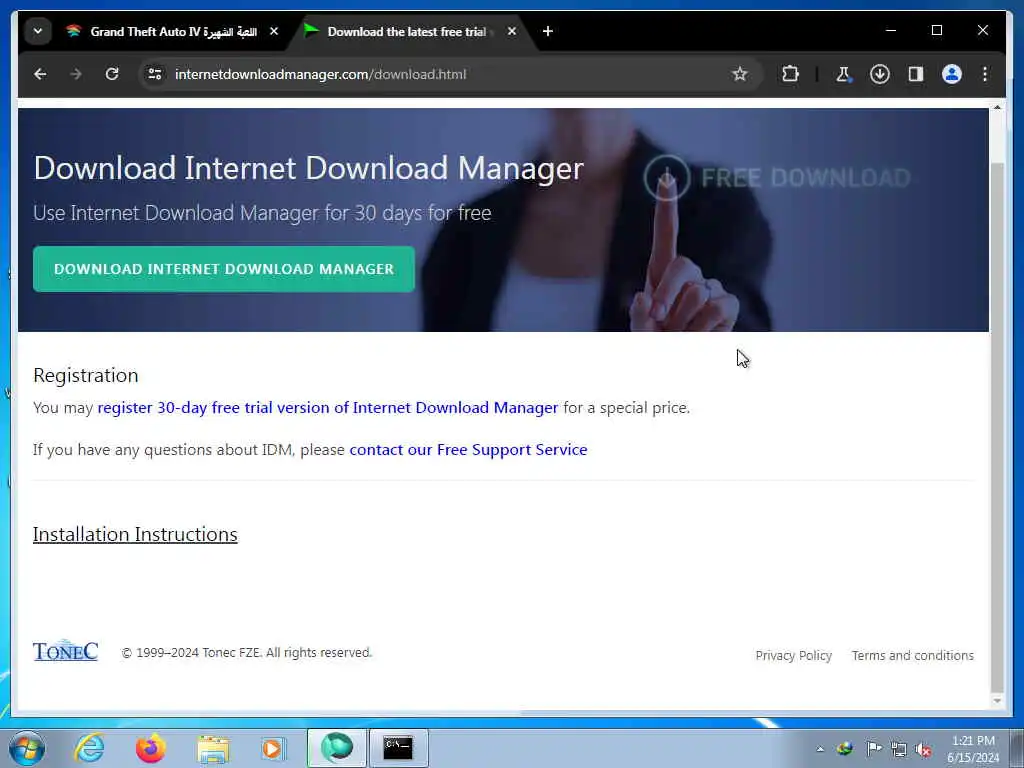
Task: Maximize the browser window
Action: (x=936, y=31)
